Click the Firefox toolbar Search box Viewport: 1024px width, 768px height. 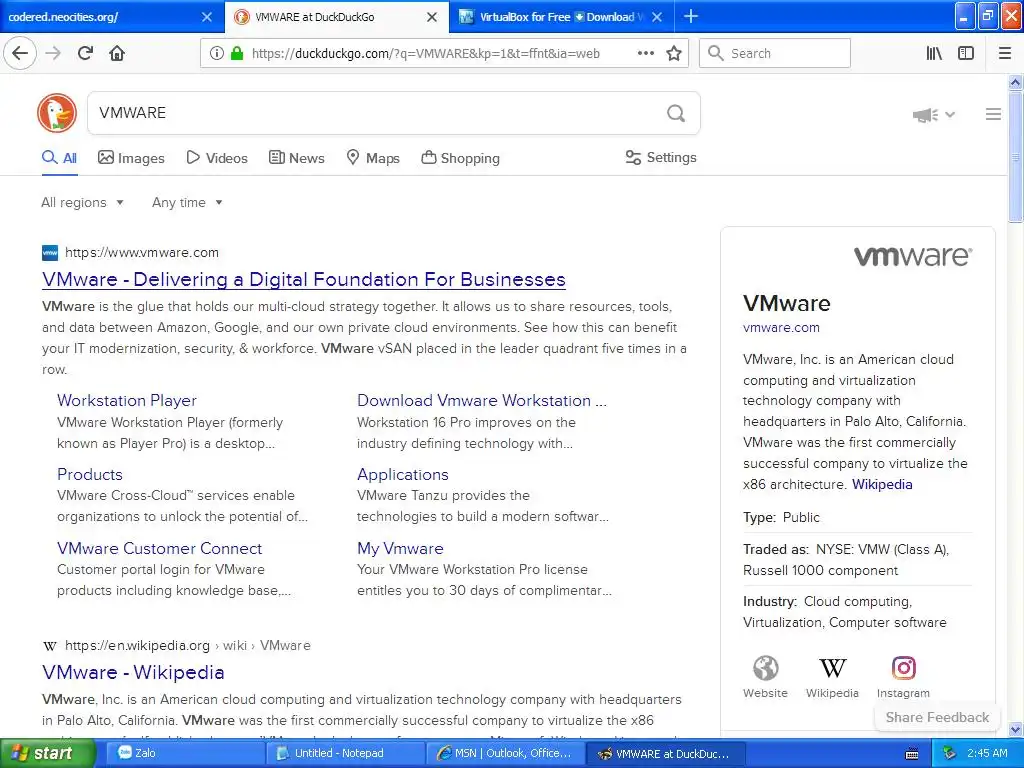click(x=775, y=54)
